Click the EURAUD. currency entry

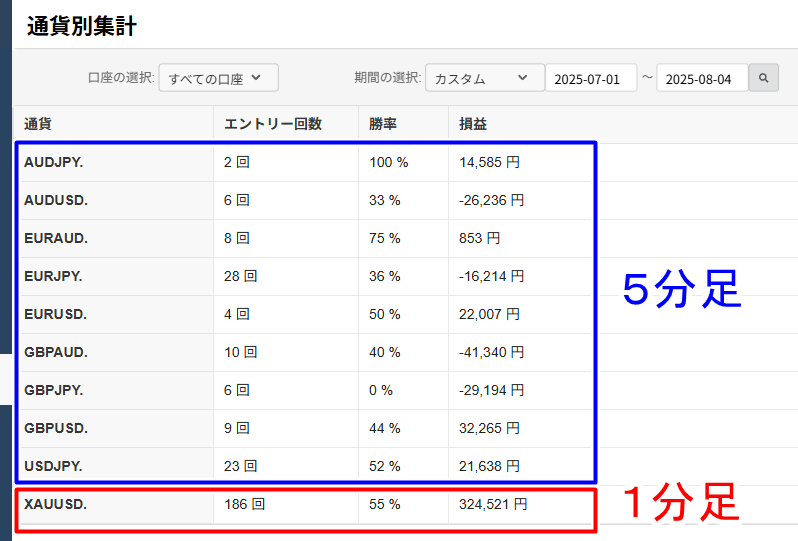[x=55, y=238]
